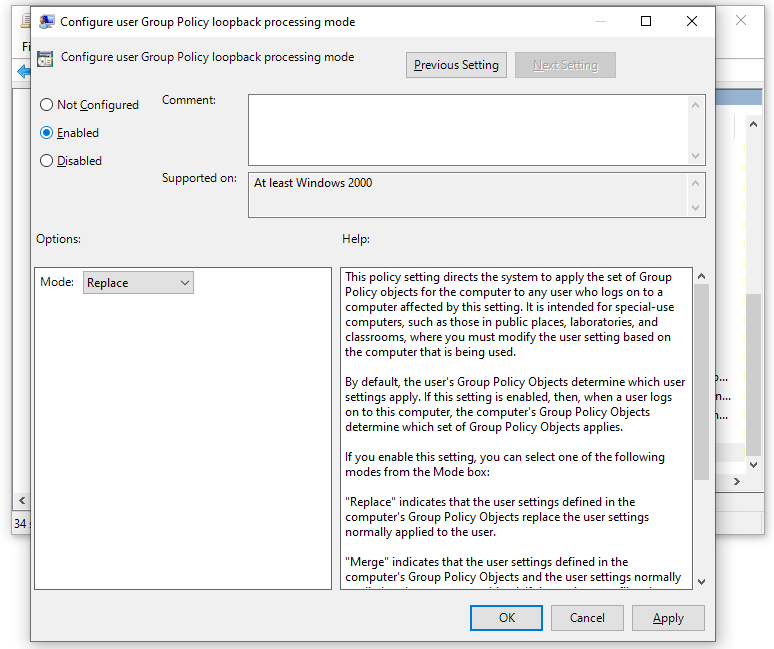Click the policy setting icon beside heading
Image resolution: width=774 pixels, height=649 pixels.
45,59
